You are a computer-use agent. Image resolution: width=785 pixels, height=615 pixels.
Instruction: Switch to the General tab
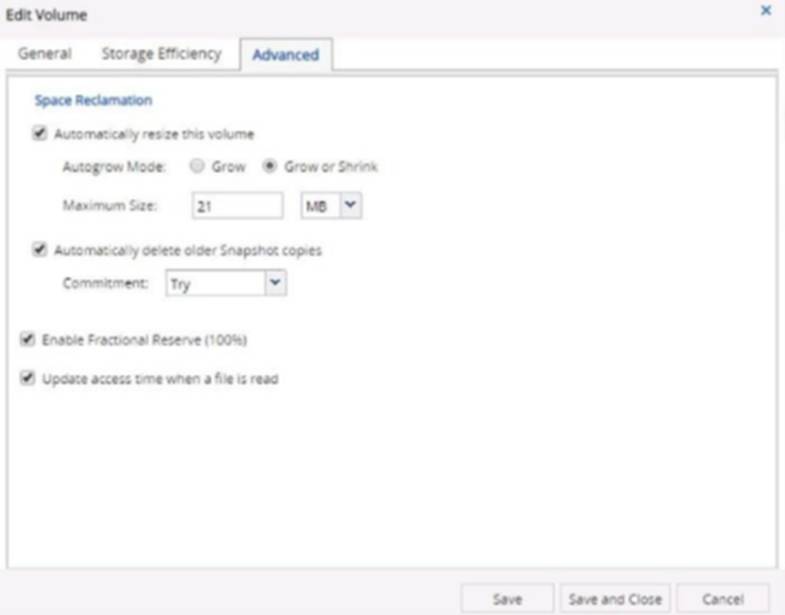coord(45,54)
